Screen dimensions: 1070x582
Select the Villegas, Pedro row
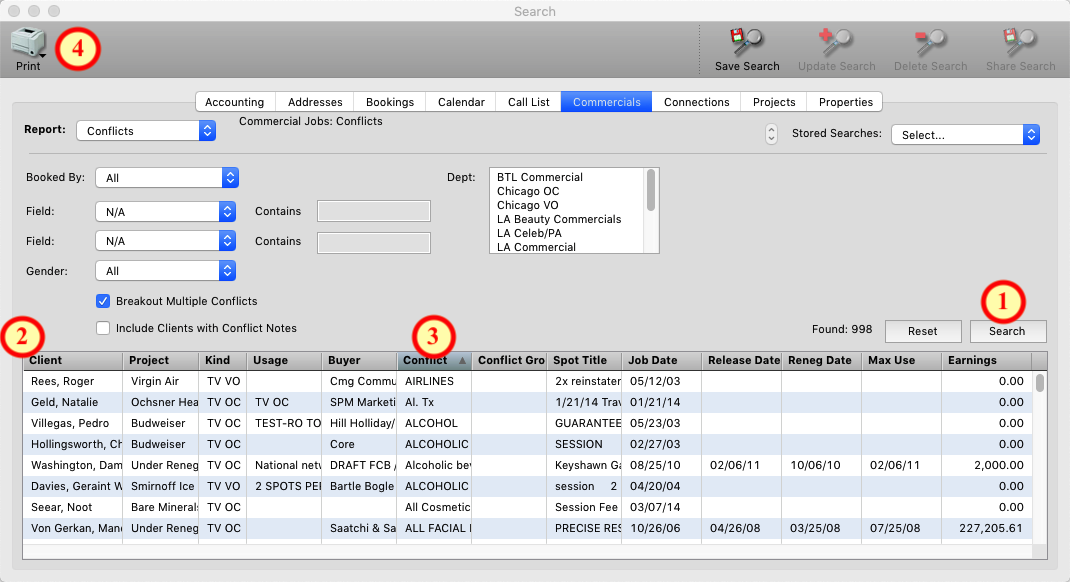point(527,423)
